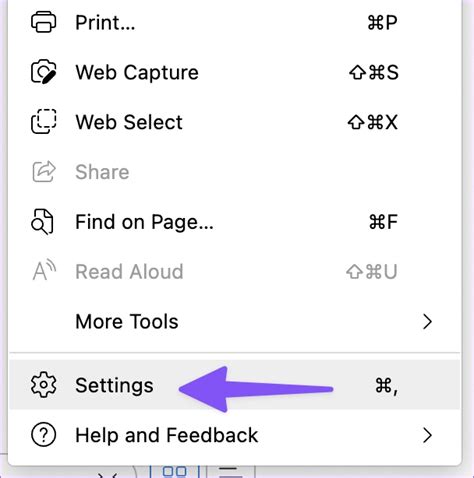Viewport: 474px width, 478px height.
Task: Expand More Tools submenu via its chevron
Action: coord(427,322)
